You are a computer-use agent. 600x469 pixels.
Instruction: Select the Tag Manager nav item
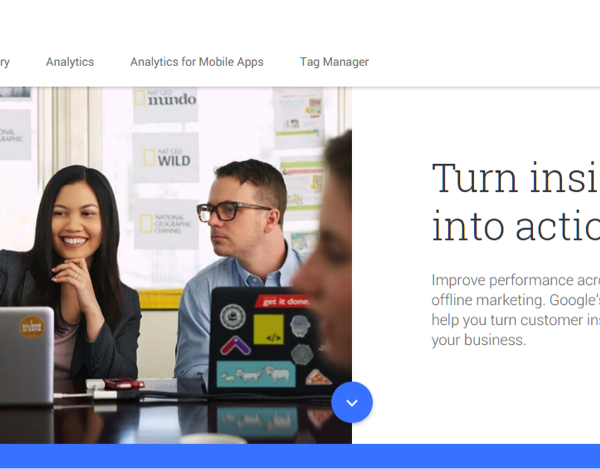pos(334,62)
